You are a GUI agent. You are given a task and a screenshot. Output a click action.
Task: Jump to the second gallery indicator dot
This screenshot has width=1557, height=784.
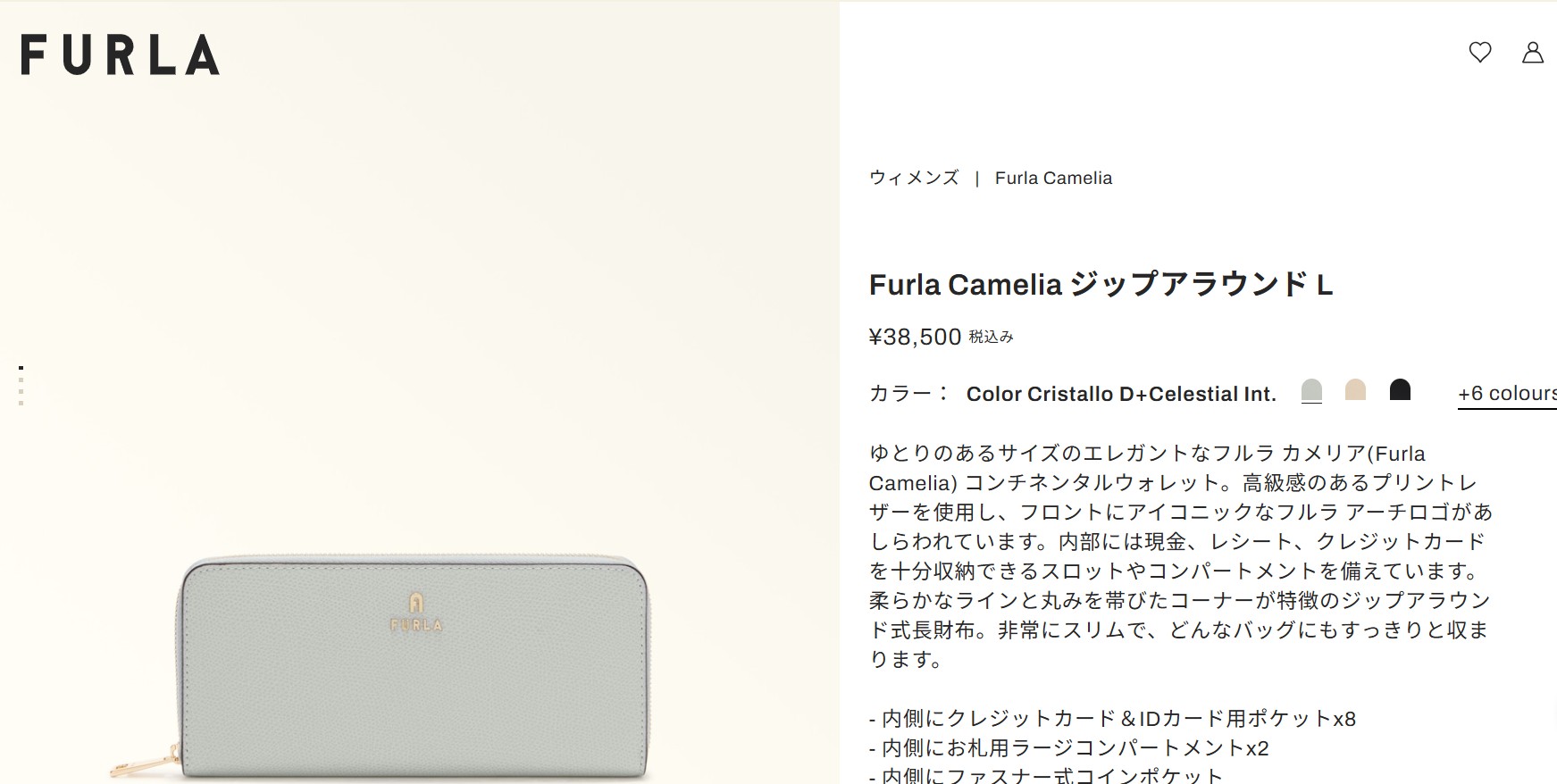(x=21, y=379)
